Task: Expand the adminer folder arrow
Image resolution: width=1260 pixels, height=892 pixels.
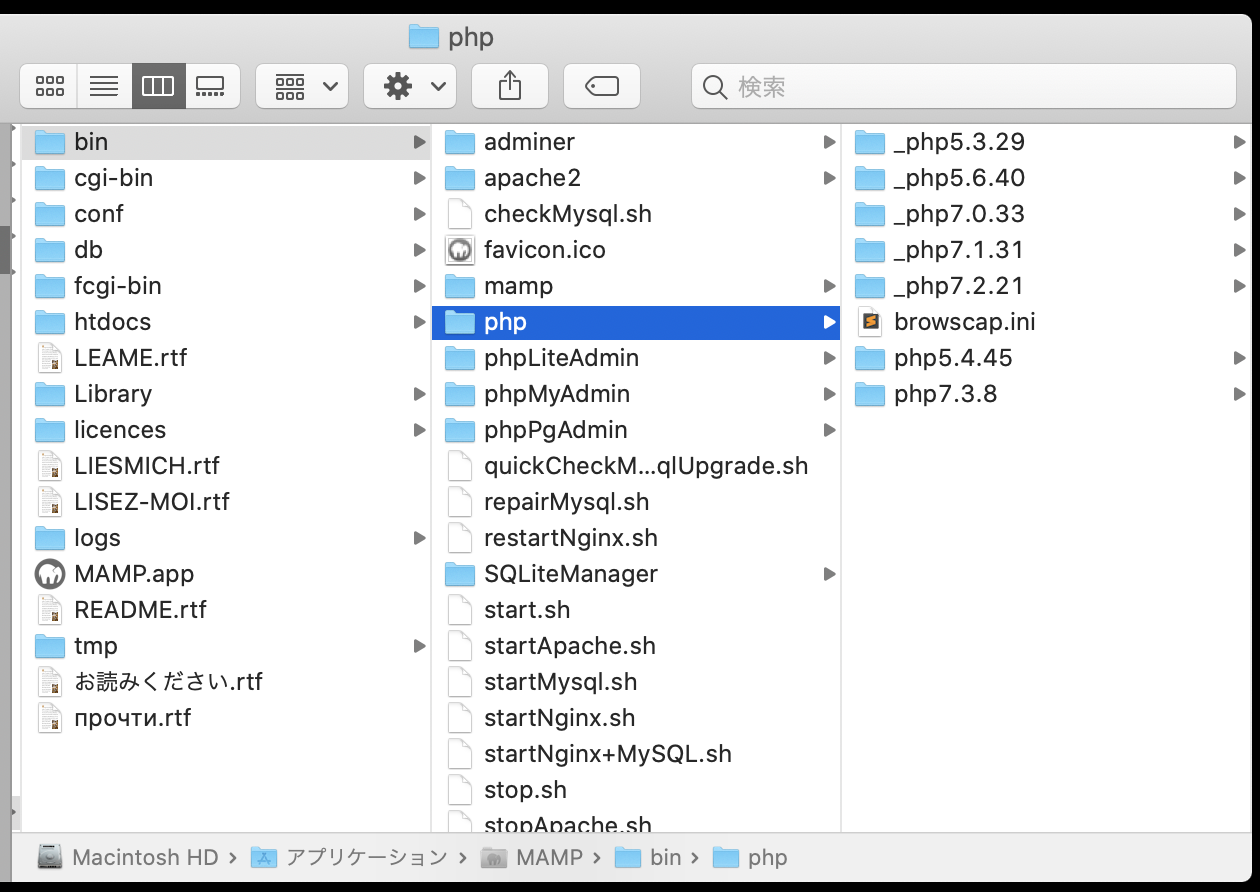Action: tap(829, 142)
